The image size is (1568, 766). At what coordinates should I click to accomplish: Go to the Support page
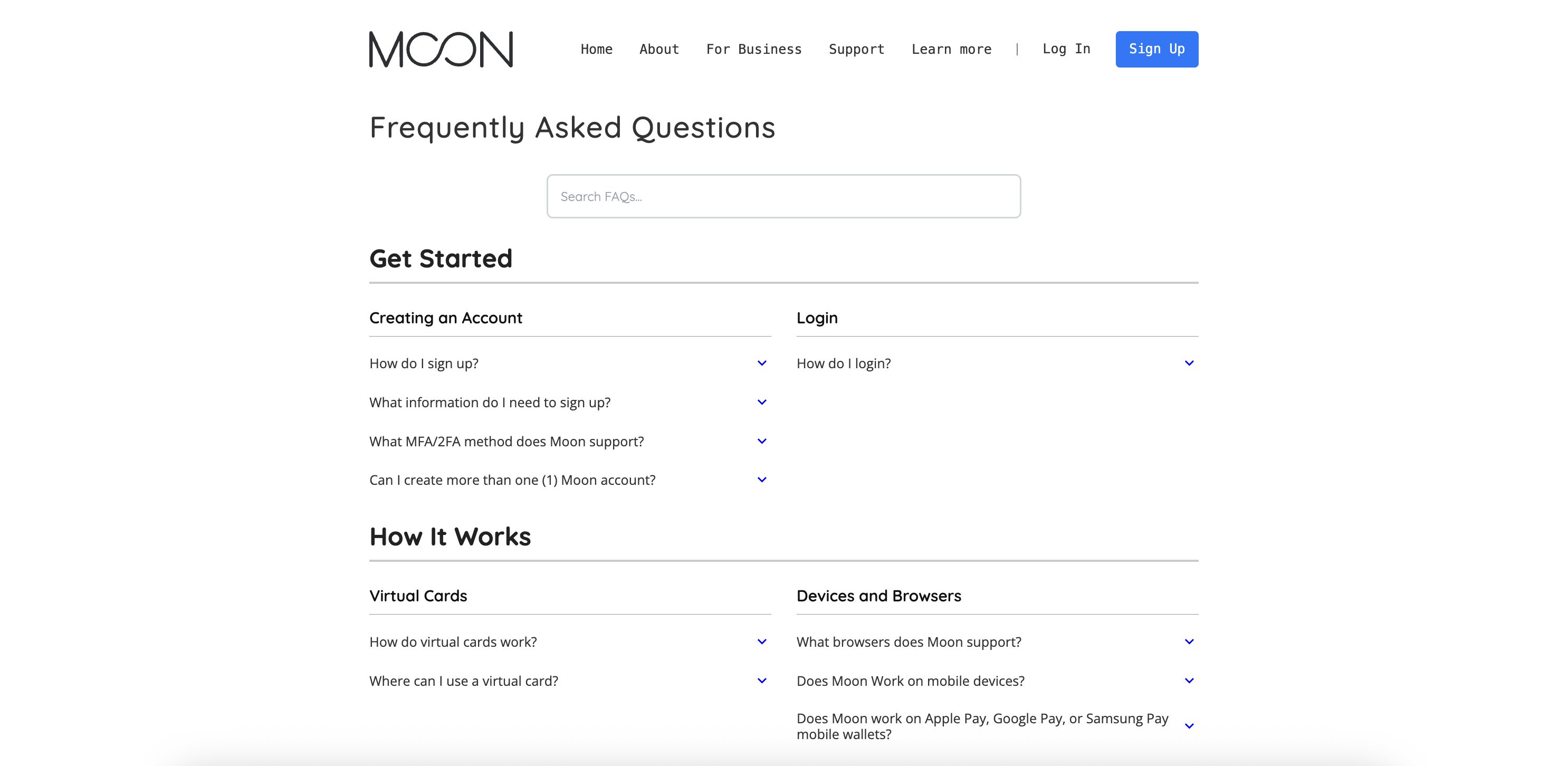[856, 49]
